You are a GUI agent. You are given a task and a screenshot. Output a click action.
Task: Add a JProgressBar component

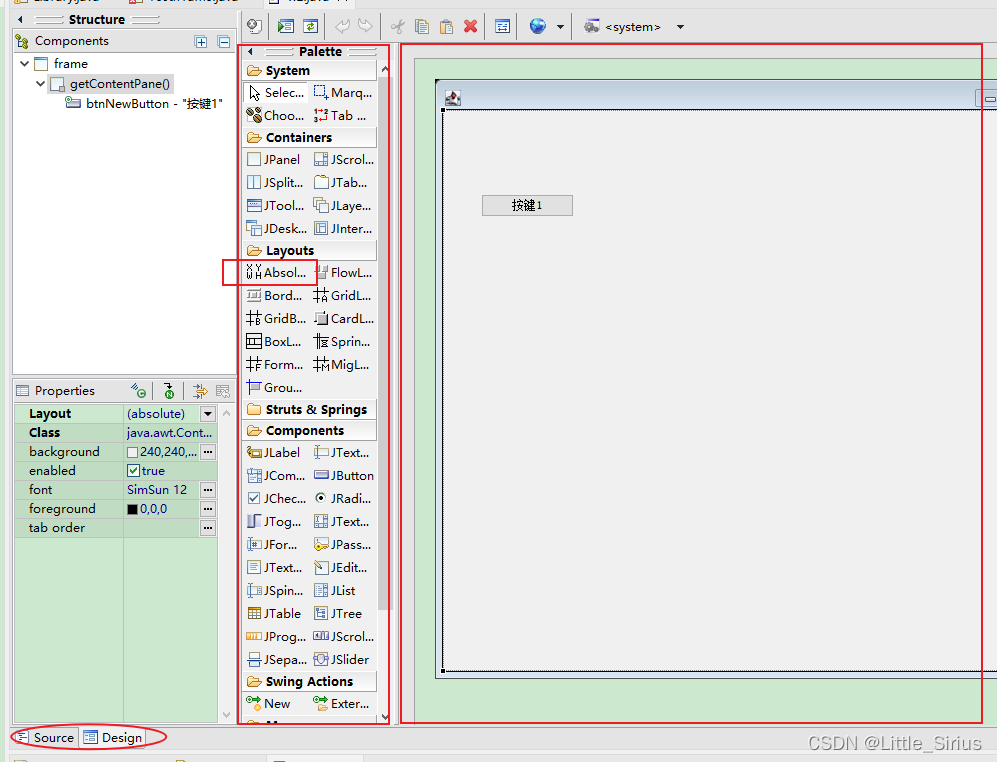(276, 637)
